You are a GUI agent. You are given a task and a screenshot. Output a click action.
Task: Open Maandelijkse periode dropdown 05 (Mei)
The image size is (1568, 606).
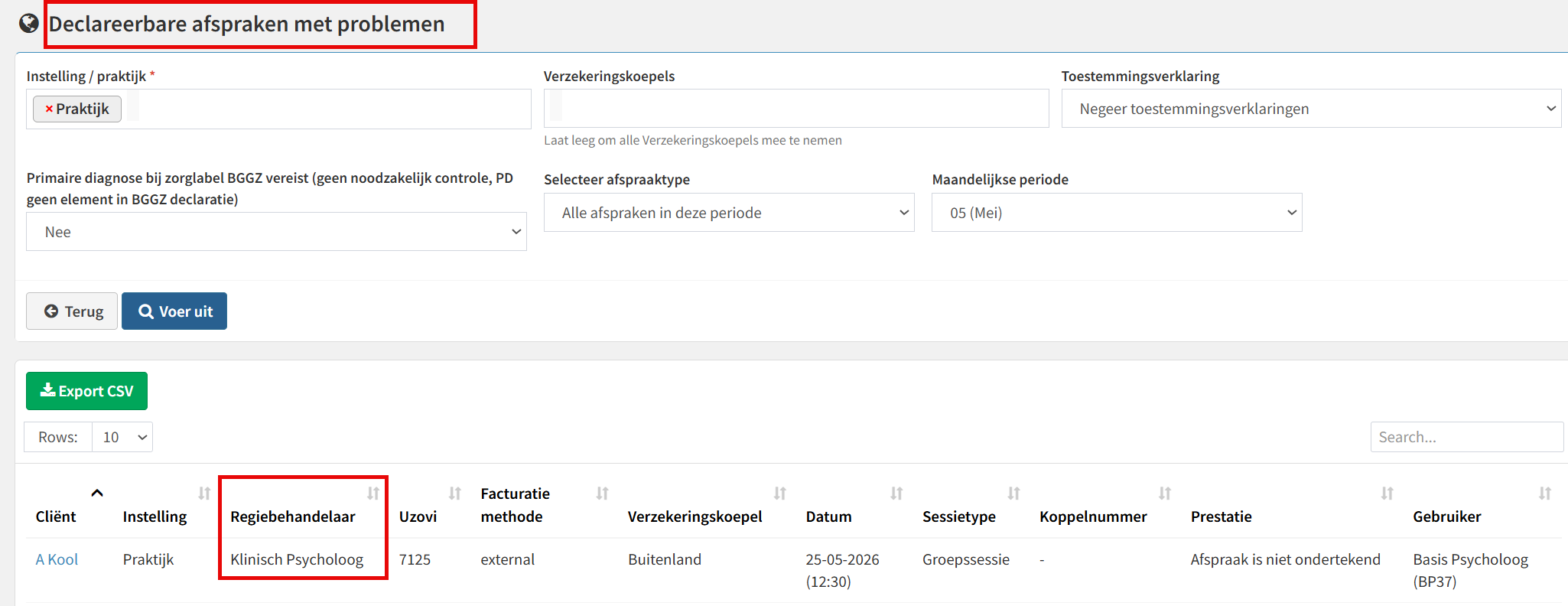[x=1117, y=213]
